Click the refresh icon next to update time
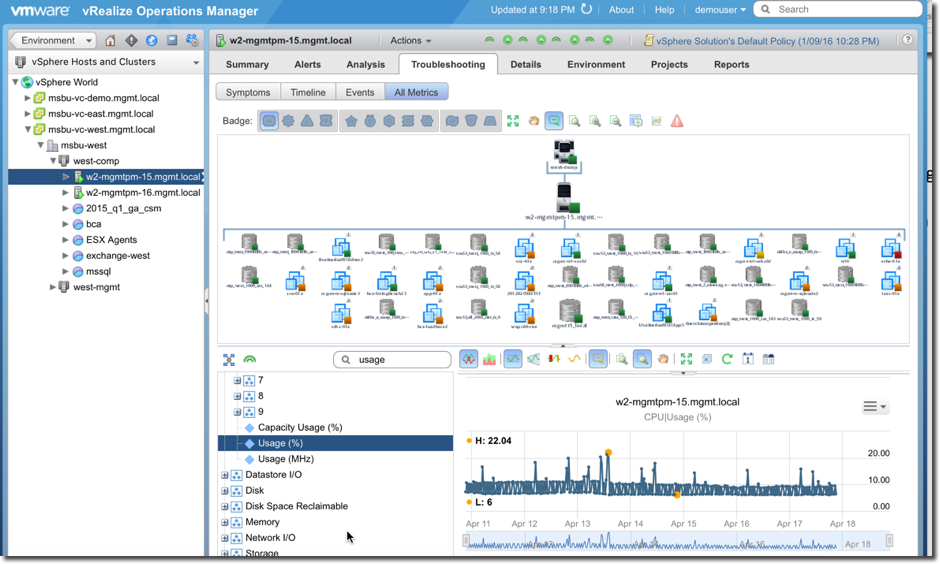 click(x=587, y=10)
